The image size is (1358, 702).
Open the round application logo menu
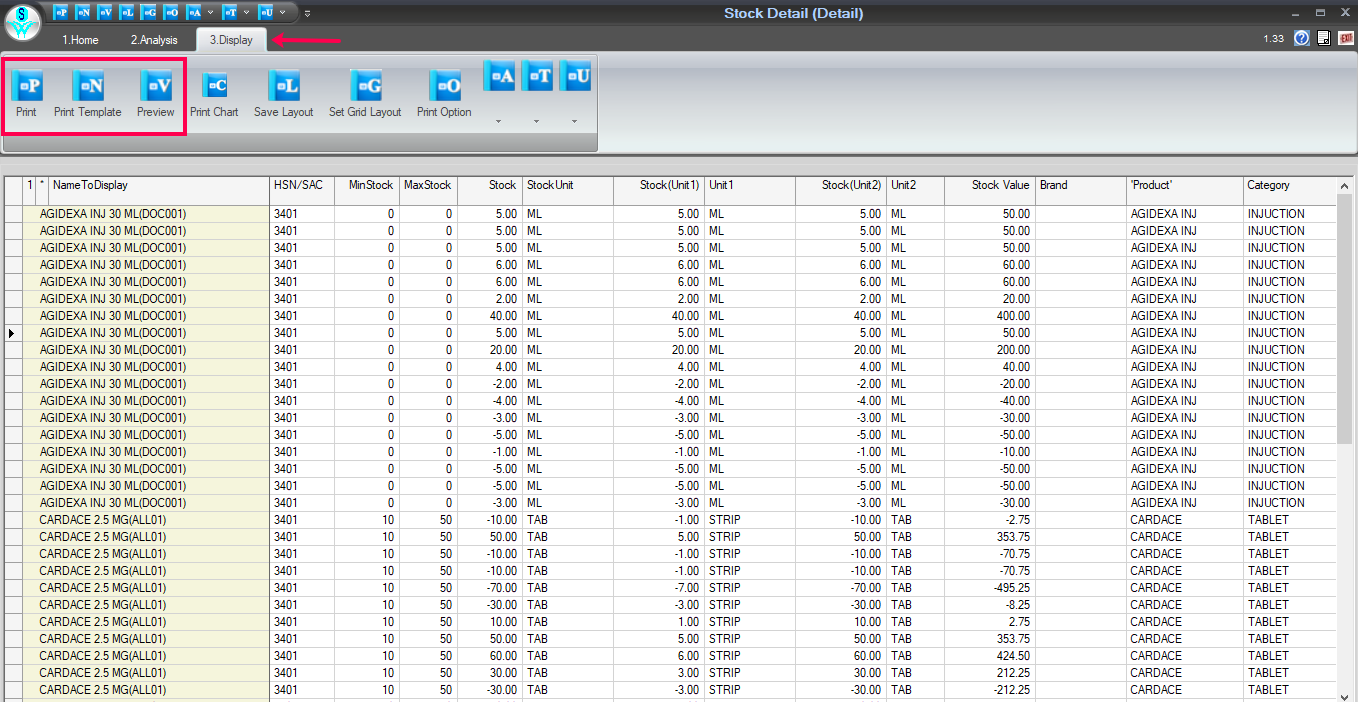click(22, 21)
